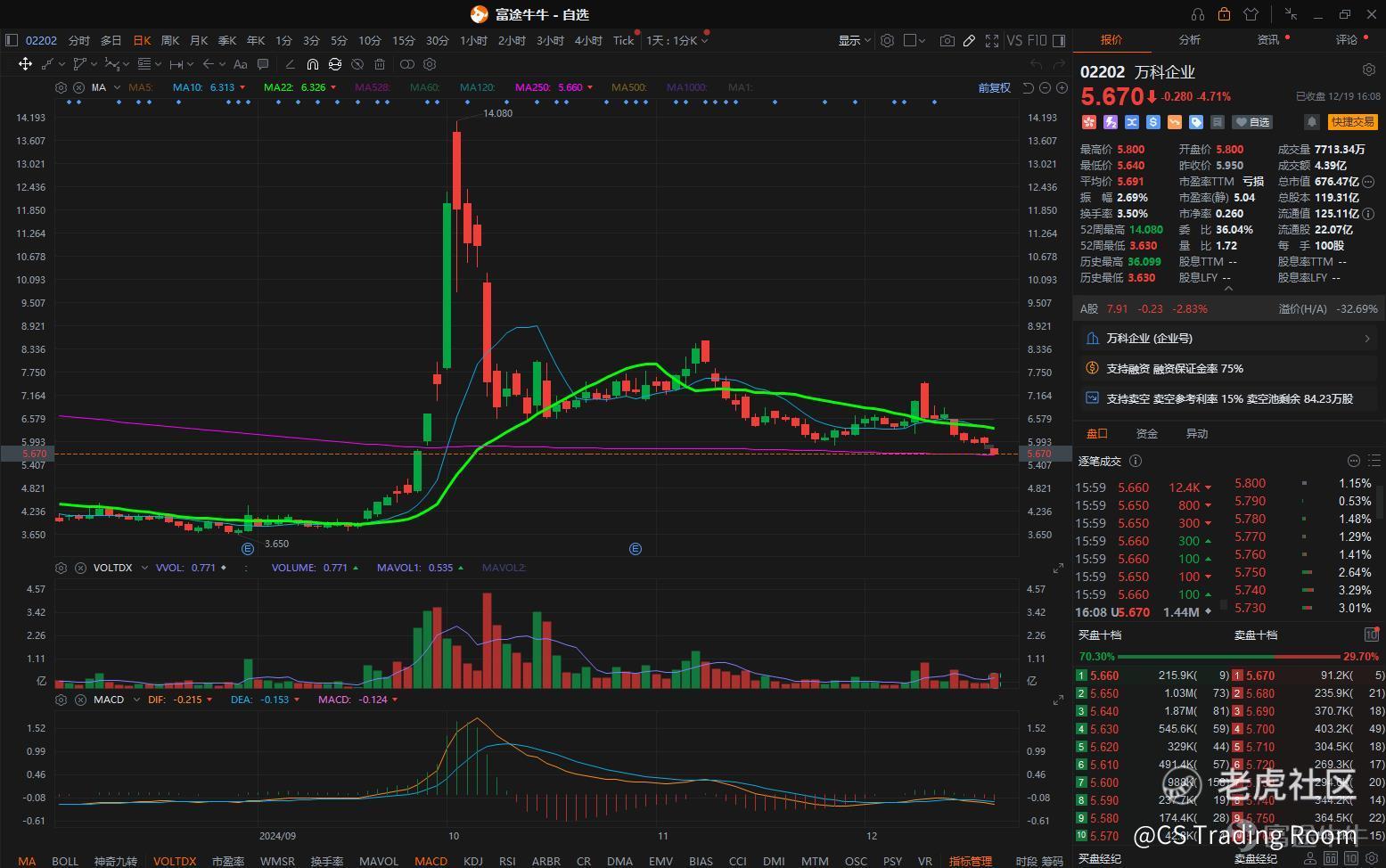Close the MACD indicator panel
The height and width of the screenshot is (868, 1386).
[79, 700]
